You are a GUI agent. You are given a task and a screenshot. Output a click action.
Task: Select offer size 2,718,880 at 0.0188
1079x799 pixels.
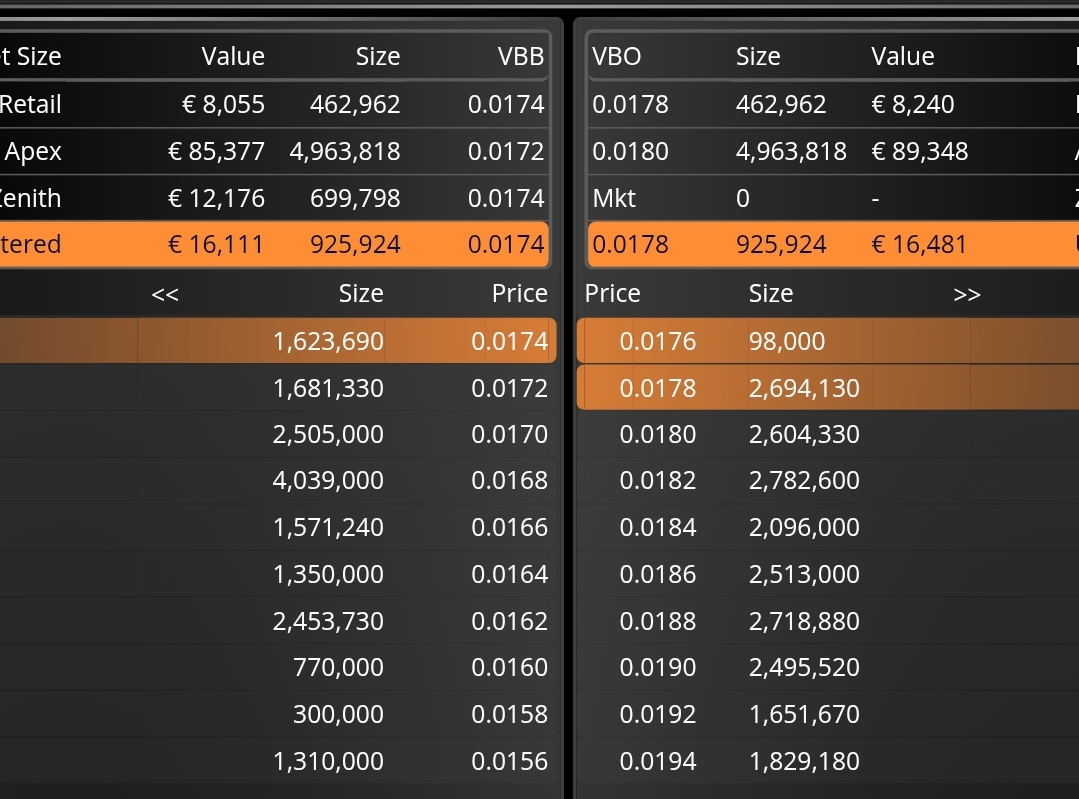click(804, 621)
